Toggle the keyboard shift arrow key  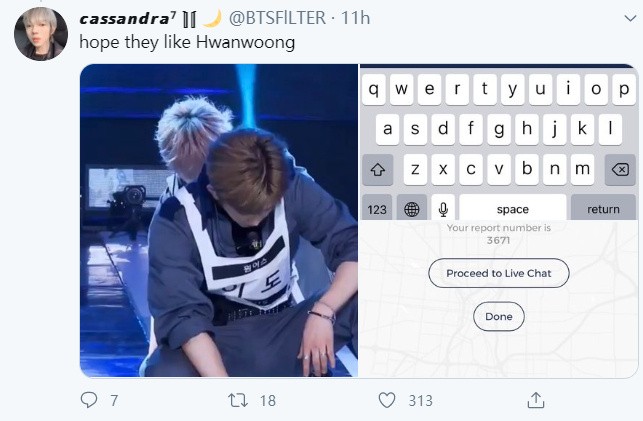378,169
